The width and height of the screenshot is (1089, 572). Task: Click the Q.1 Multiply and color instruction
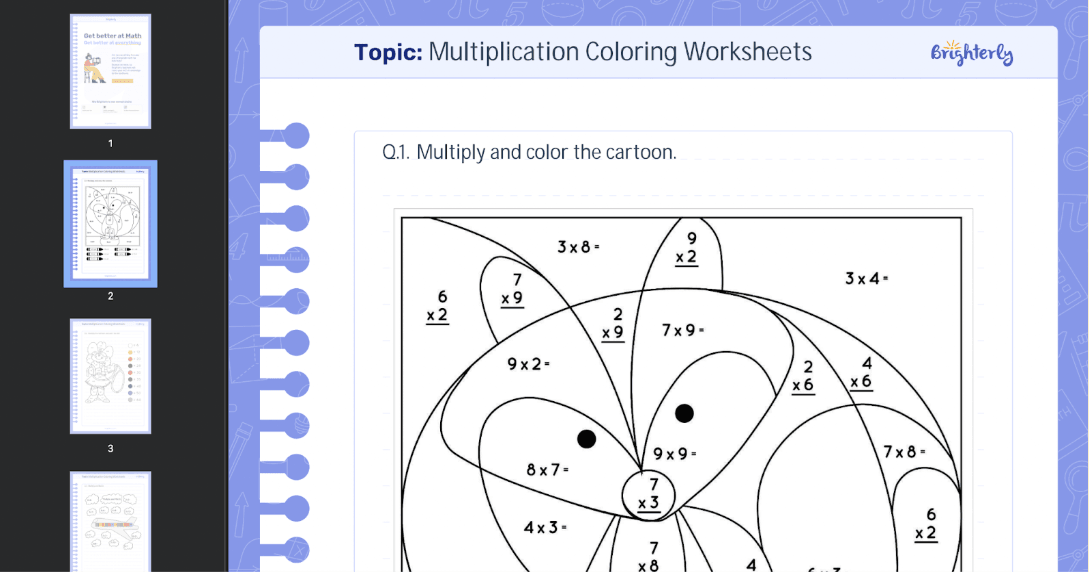pos(529,153)
